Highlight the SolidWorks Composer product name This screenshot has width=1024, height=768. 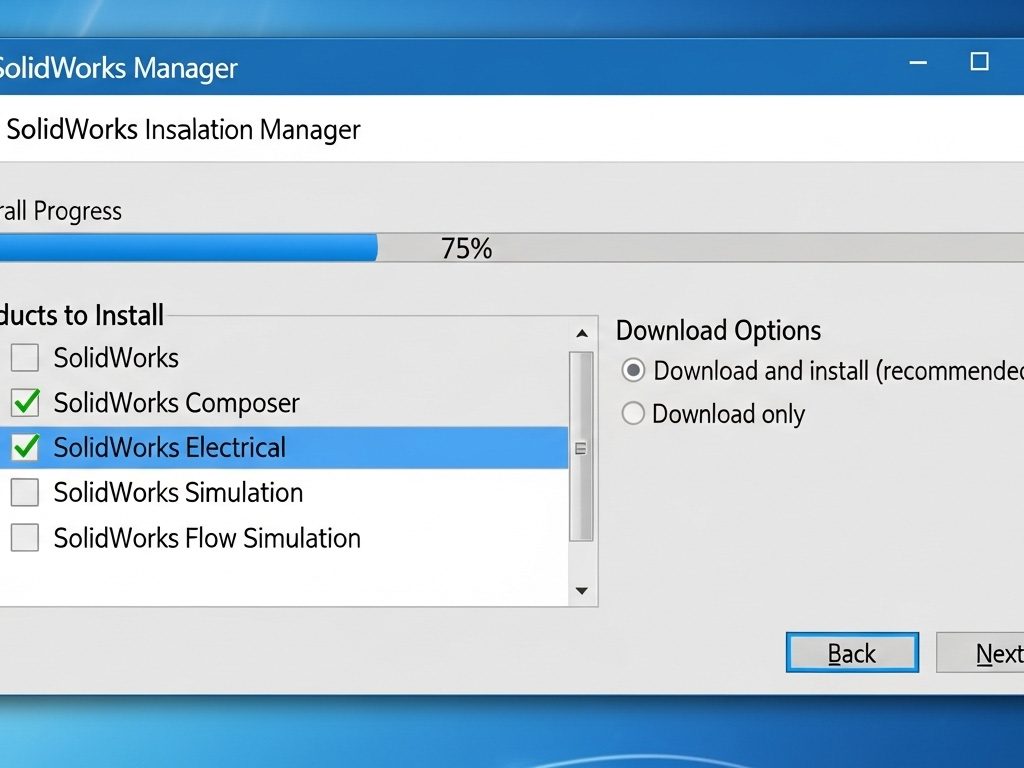(x=176, y=403)
